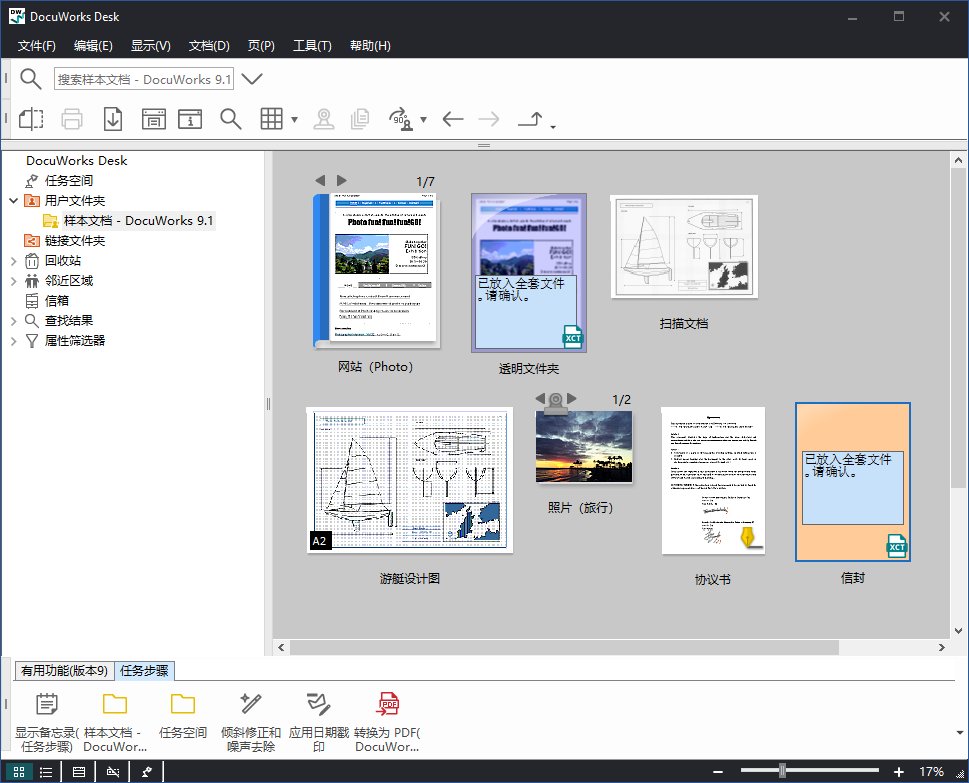Click the zoom in plus button
Viewport: 969px width, 783px height.
point(899,771)
